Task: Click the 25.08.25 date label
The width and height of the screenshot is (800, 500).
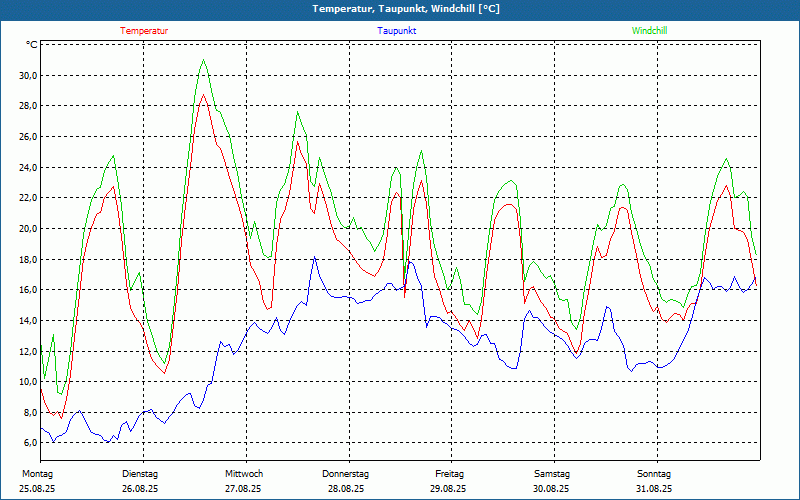Action: [37, 489]
